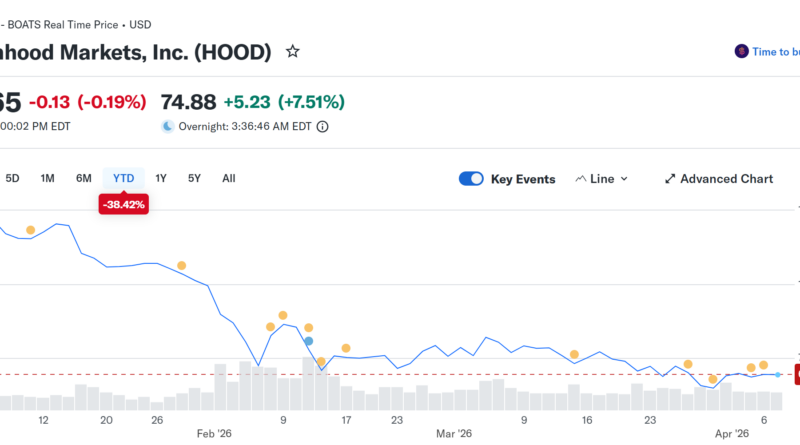Show the All time range
The width and height of the screenshot is (800, 445).
229,178
